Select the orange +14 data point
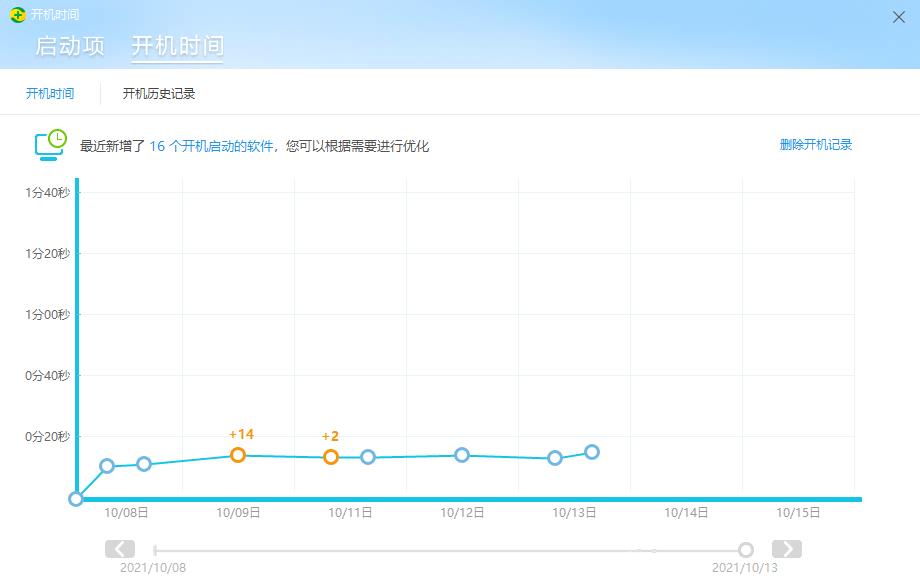 (237, 455)
